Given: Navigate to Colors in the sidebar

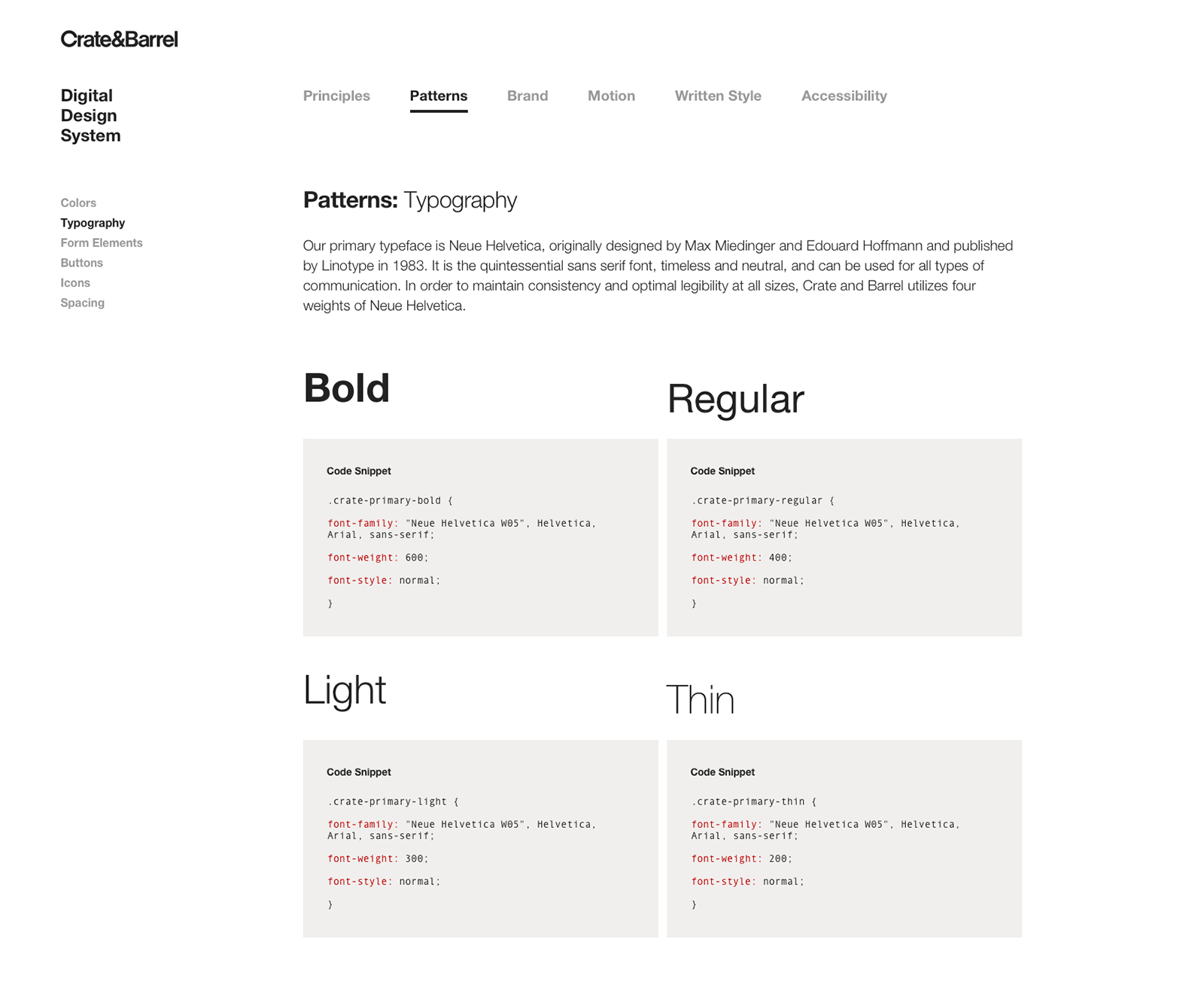Looking at the screenshot, I should click(78, 202).
